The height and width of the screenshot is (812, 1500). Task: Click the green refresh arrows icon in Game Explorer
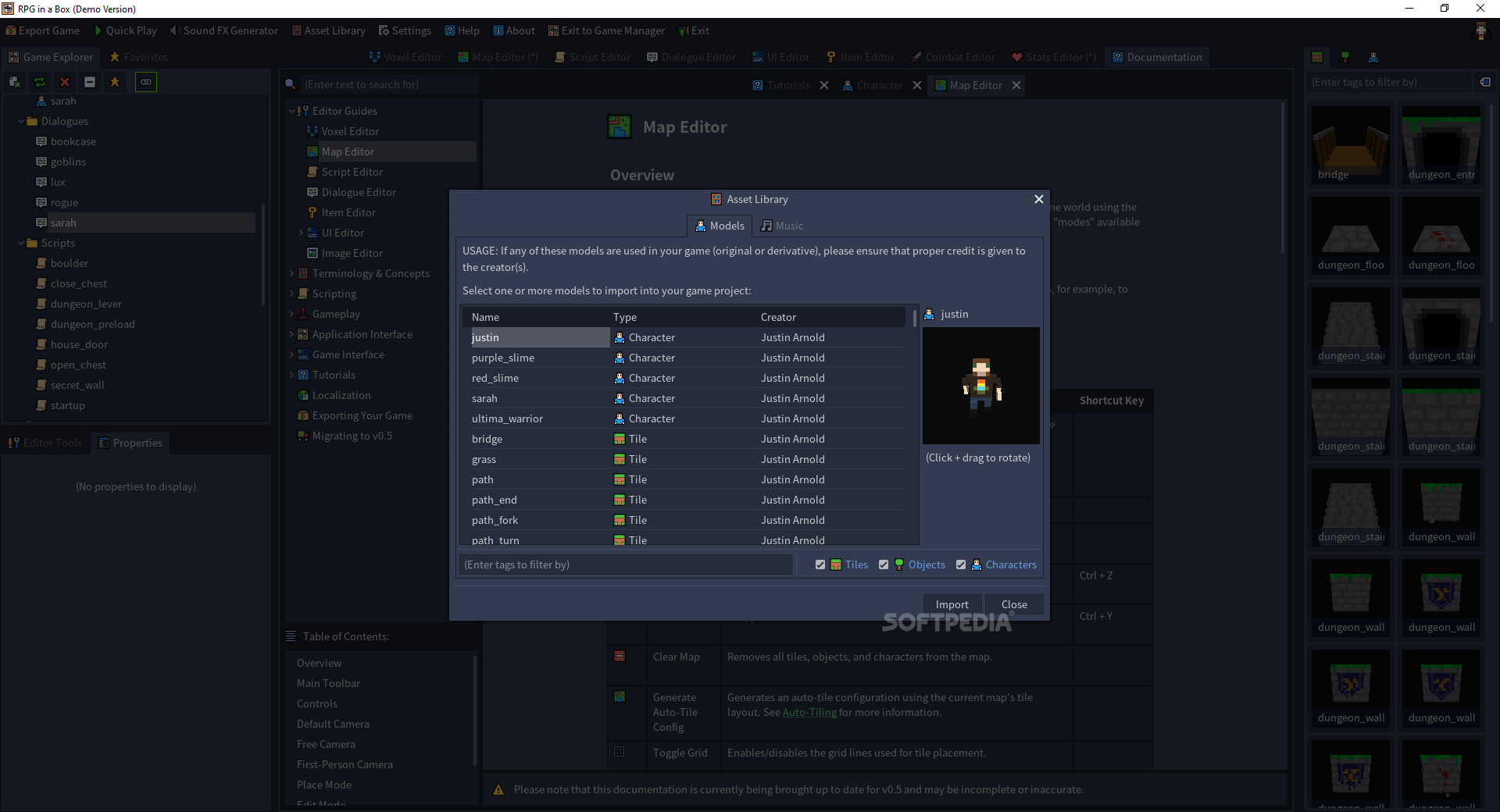[x=40, y=82]
